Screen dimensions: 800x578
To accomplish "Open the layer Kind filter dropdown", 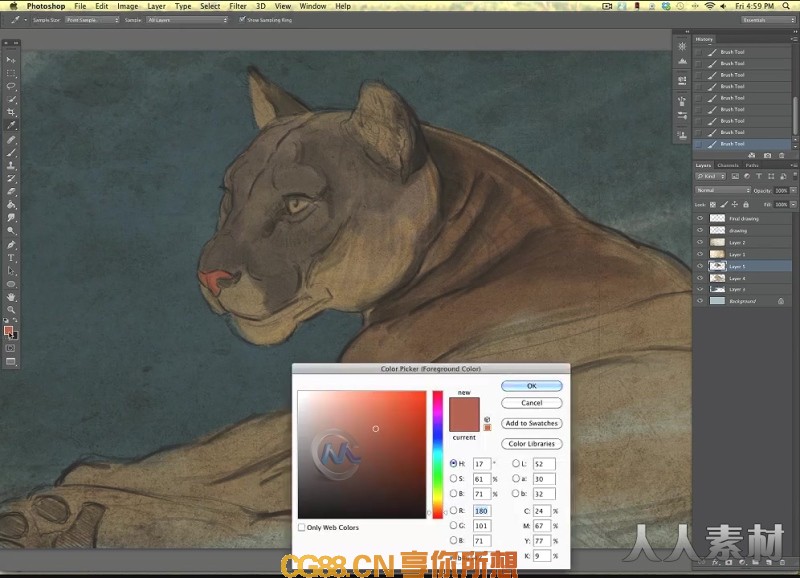I will (711, 176).
